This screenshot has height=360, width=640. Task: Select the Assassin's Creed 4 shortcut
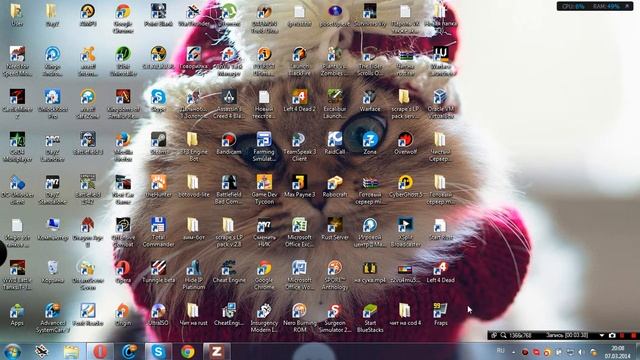pos(229,103)
